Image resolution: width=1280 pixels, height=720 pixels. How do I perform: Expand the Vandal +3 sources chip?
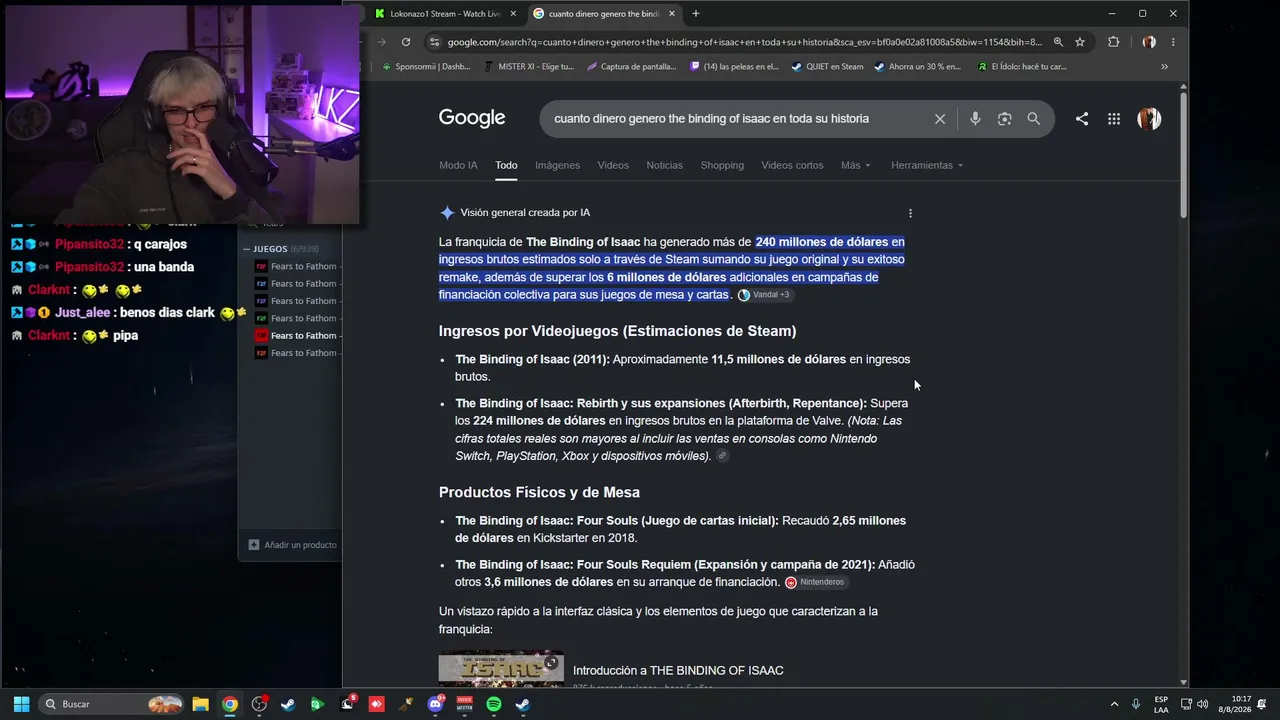click(x=764, y=295)
